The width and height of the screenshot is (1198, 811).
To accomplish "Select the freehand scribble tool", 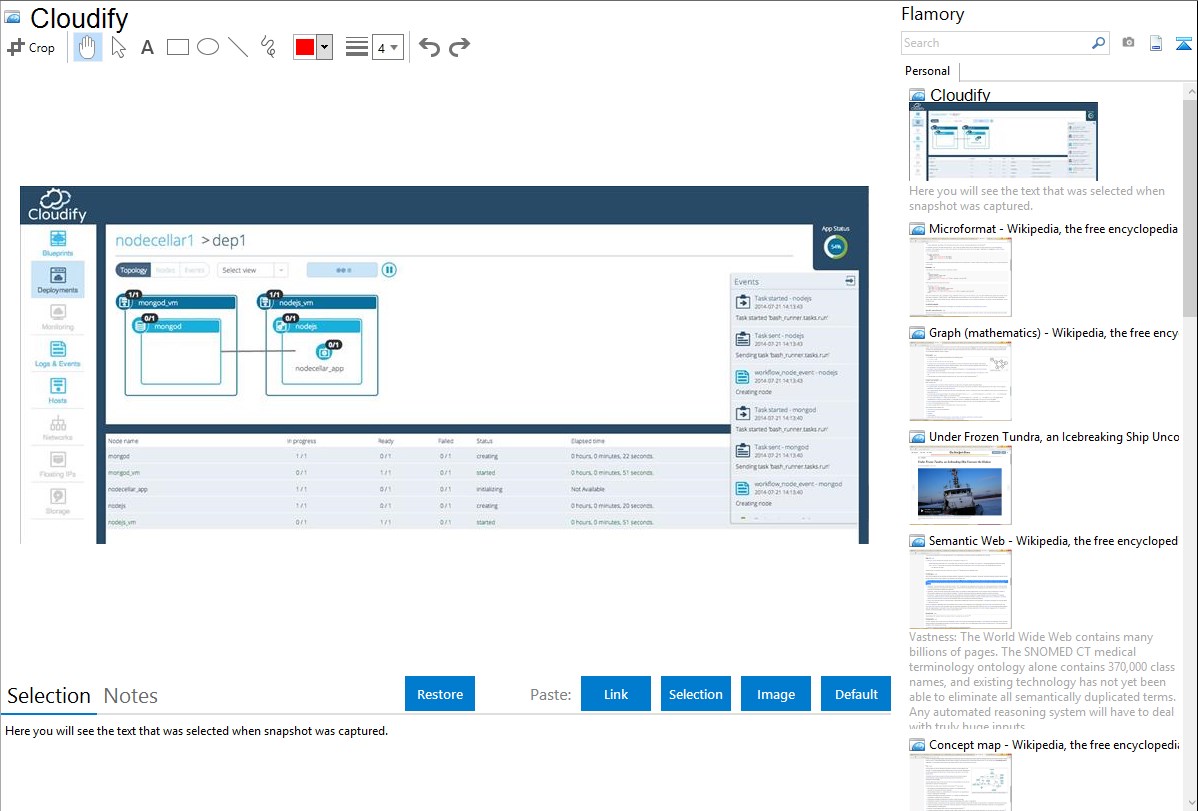I will pos(268,47).
